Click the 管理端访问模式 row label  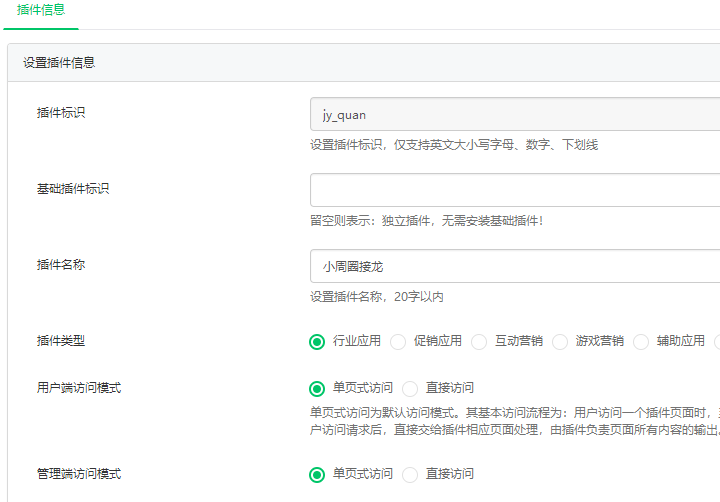79,474
